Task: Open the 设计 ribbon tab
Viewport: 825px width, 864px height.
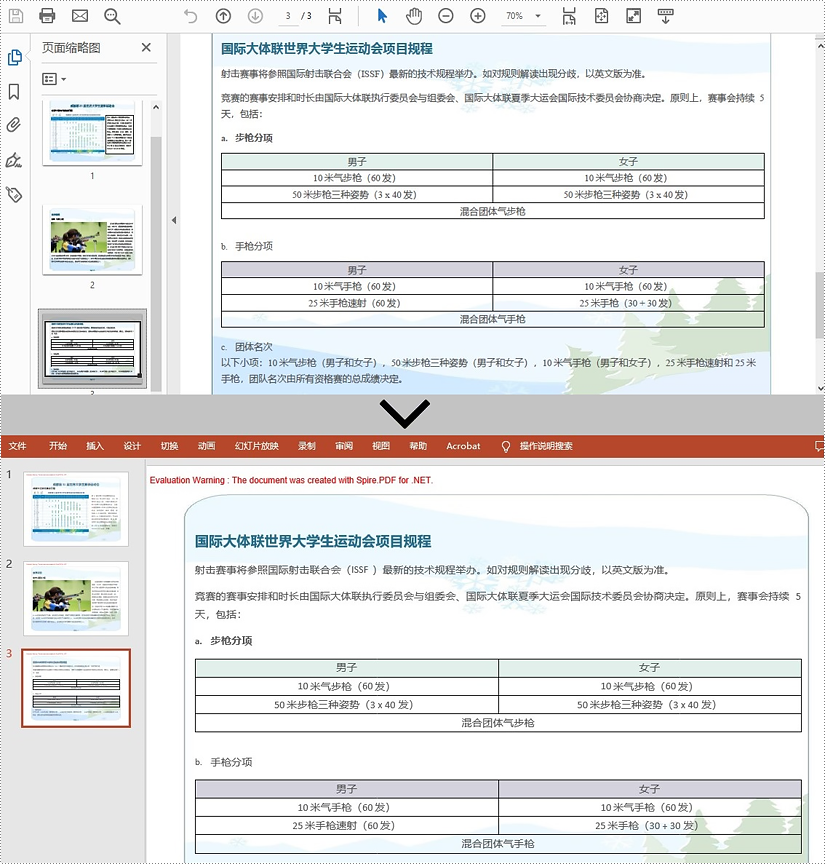Action: tap(132, 446)
